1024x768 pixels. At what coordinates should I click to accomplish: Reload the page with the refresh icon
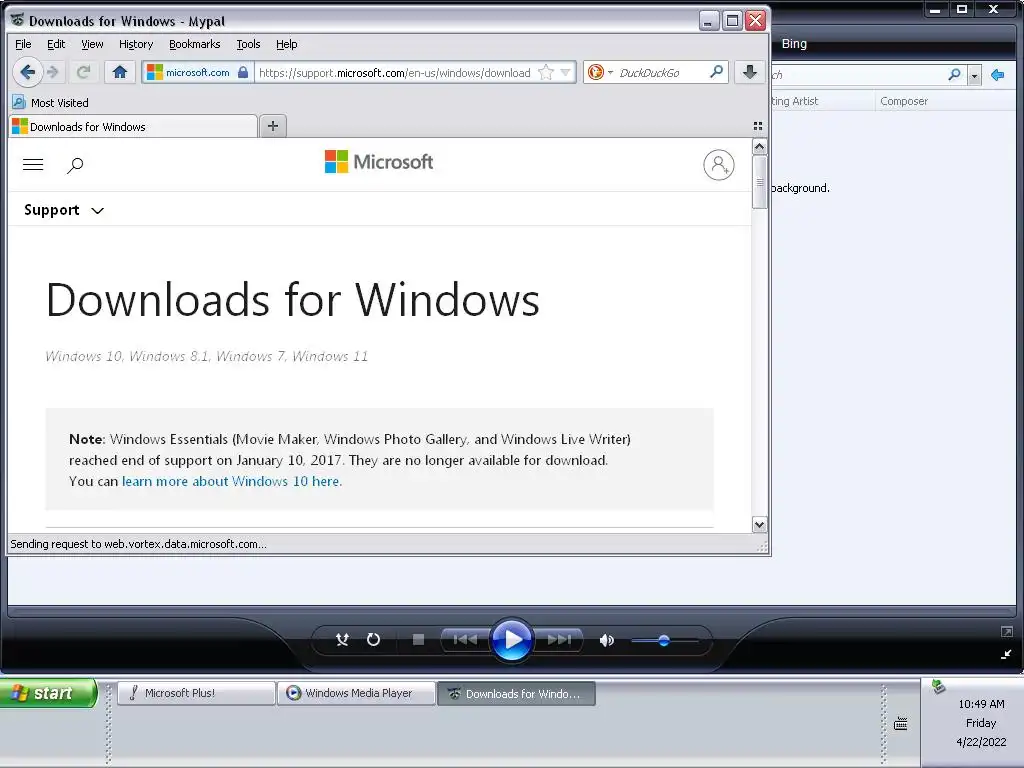coord(83,72)
